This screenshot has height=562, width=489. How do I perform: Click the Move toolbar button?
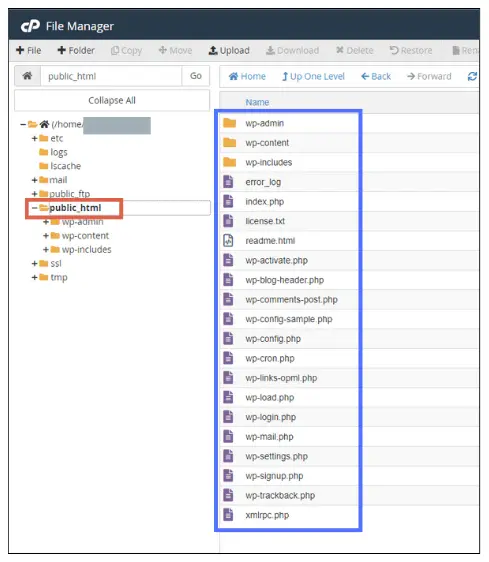pyautogui.click(x=175, y=51)
